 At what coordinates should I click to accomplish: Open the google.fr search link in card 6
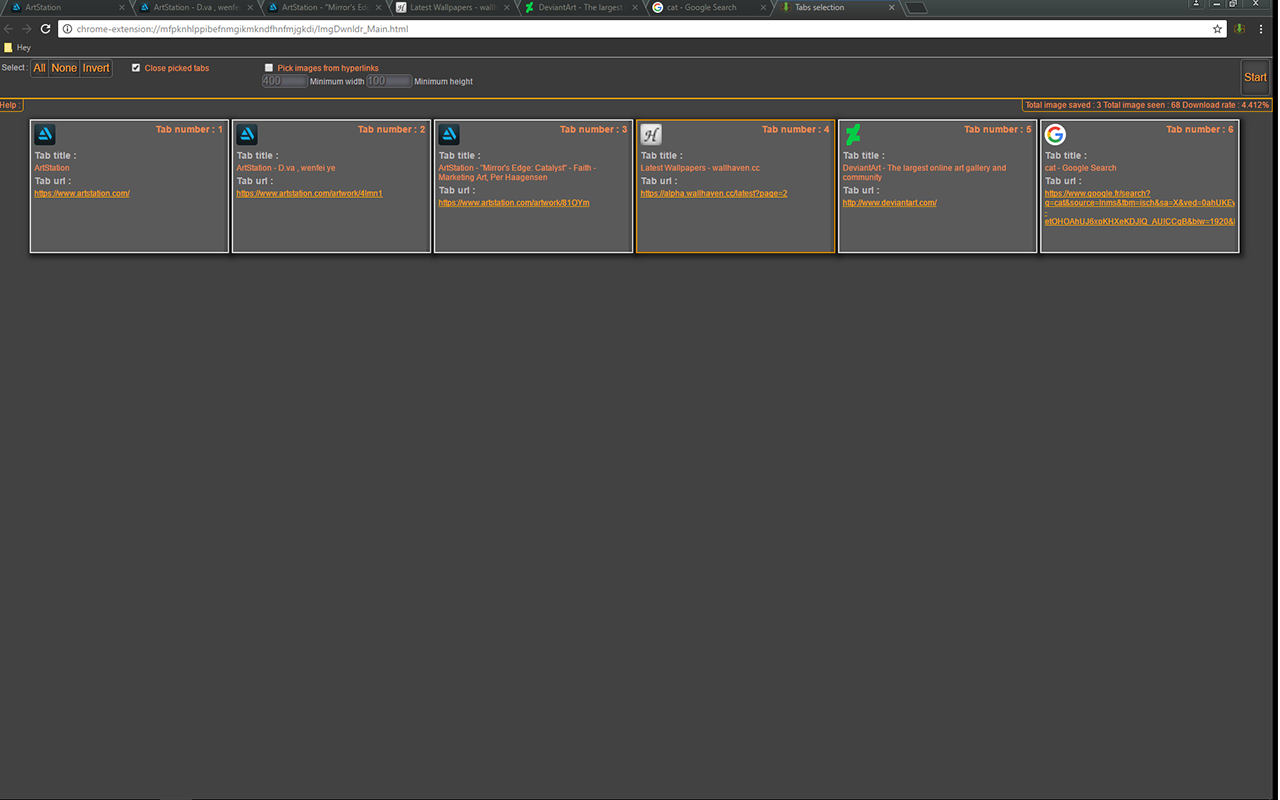tap(1139, 207)
